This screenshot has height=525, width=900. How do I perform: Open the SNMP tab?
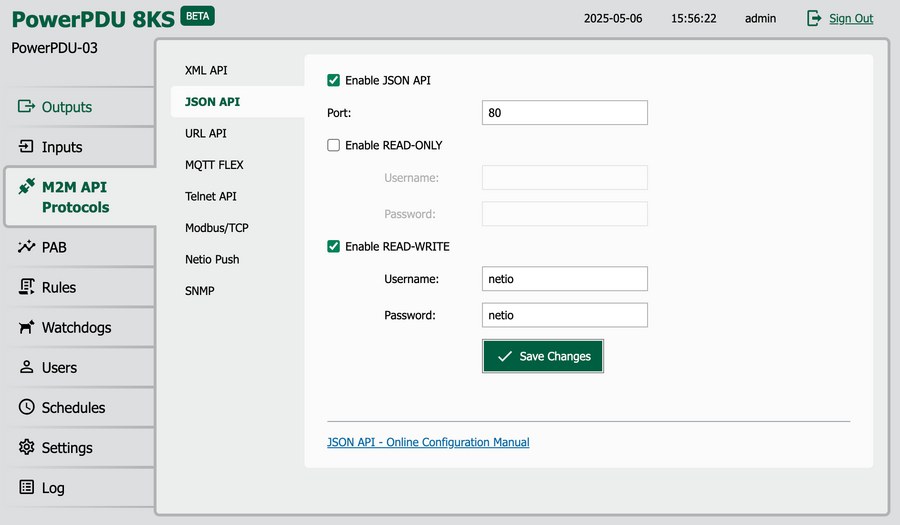[x=200, y=291]
